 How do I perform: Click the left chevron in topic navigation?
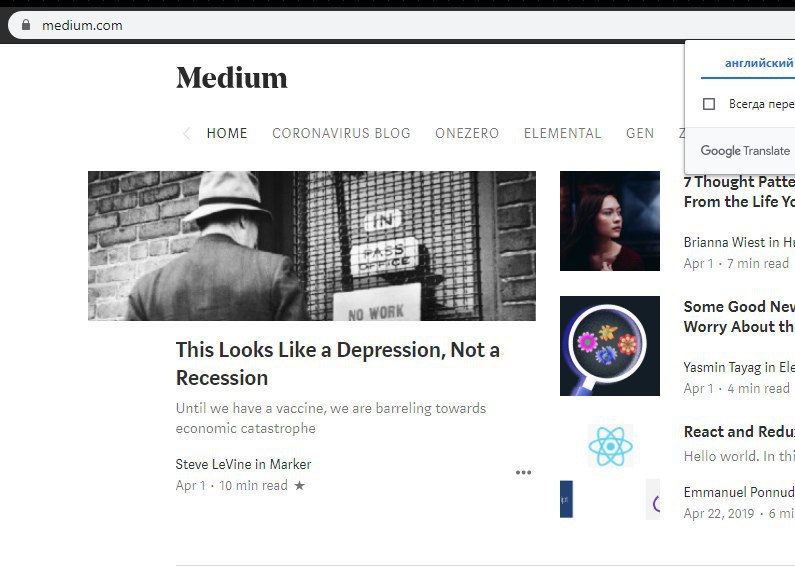point(186,133)
